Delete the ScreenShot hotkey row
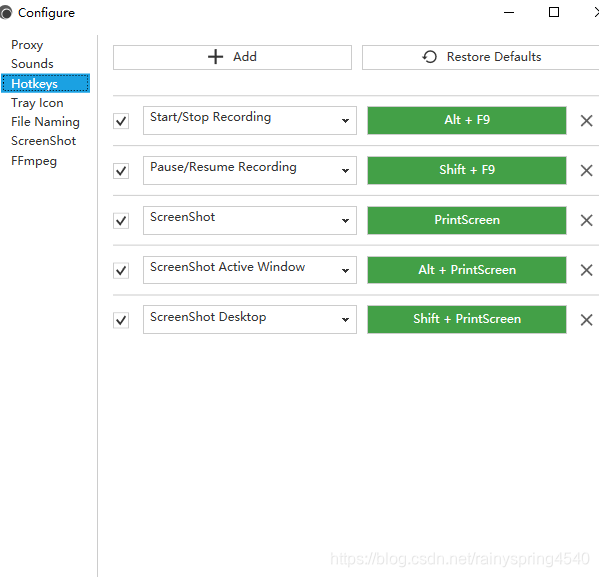599x577 pixels. [x=586, y=220]
